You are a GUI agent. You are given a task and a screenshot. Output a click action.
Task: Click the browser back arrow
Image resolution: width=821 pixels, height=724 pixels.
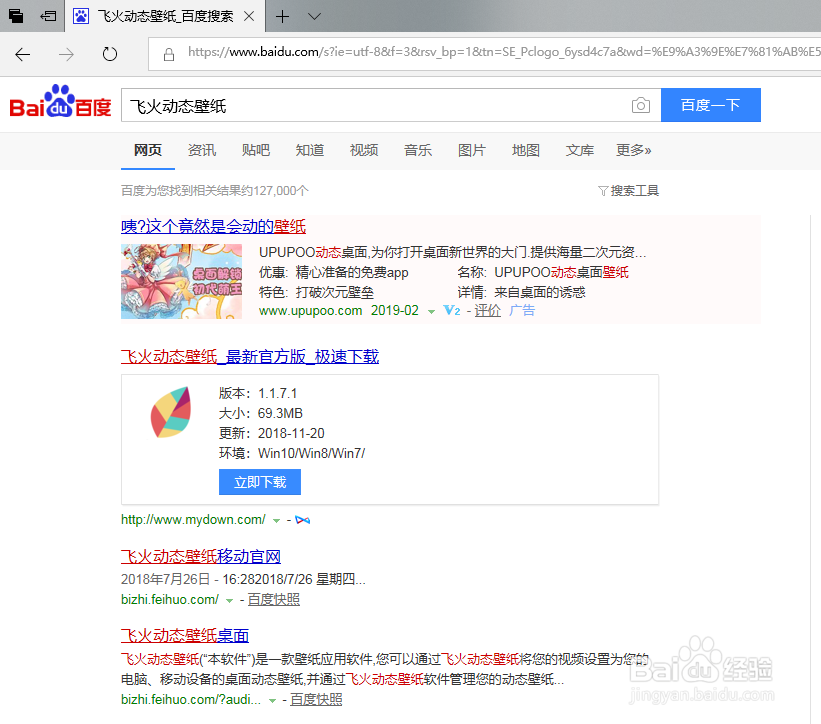point(23,54)
